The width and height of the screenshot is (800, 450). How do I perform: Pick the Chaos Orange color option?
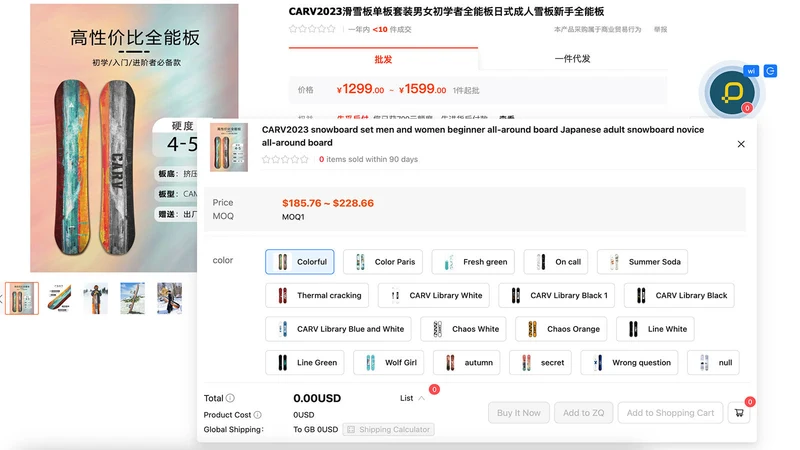coord(561,329)
